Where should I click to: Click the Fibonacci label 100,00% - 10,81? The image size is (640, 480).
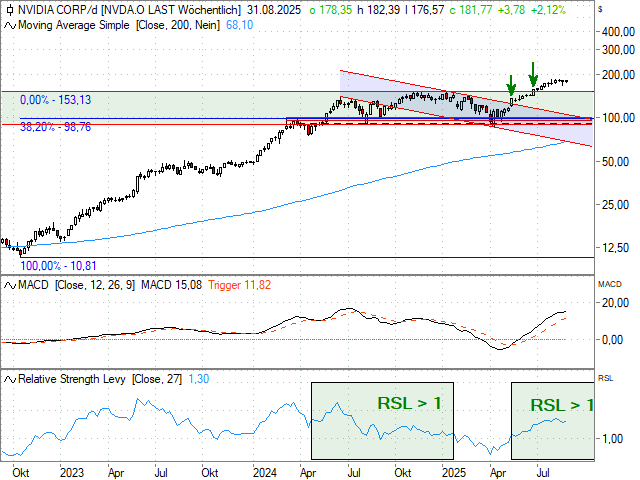(x=58, y=266)
